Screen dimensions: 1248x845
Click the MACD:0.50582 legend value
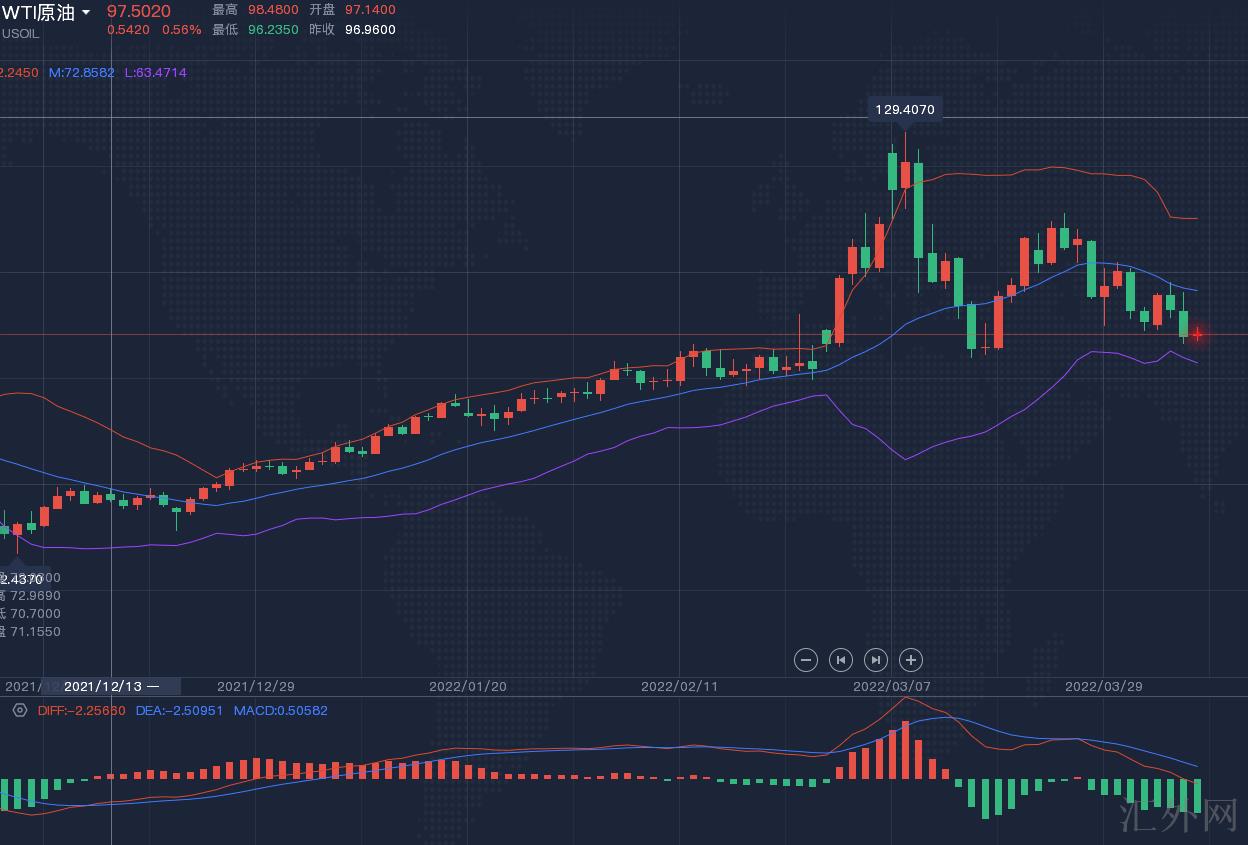coord(280,711)
